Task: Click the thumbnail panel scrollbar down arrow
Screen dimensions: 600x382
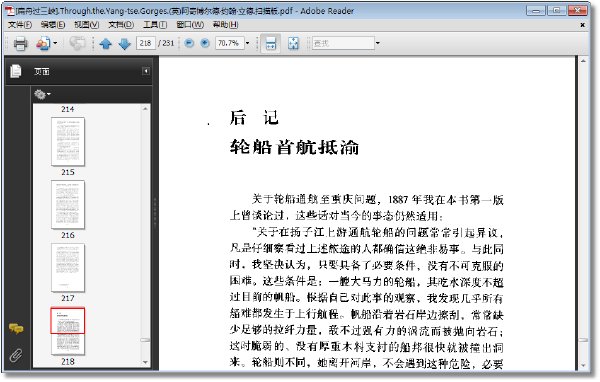Action: (x=145, y=362)
